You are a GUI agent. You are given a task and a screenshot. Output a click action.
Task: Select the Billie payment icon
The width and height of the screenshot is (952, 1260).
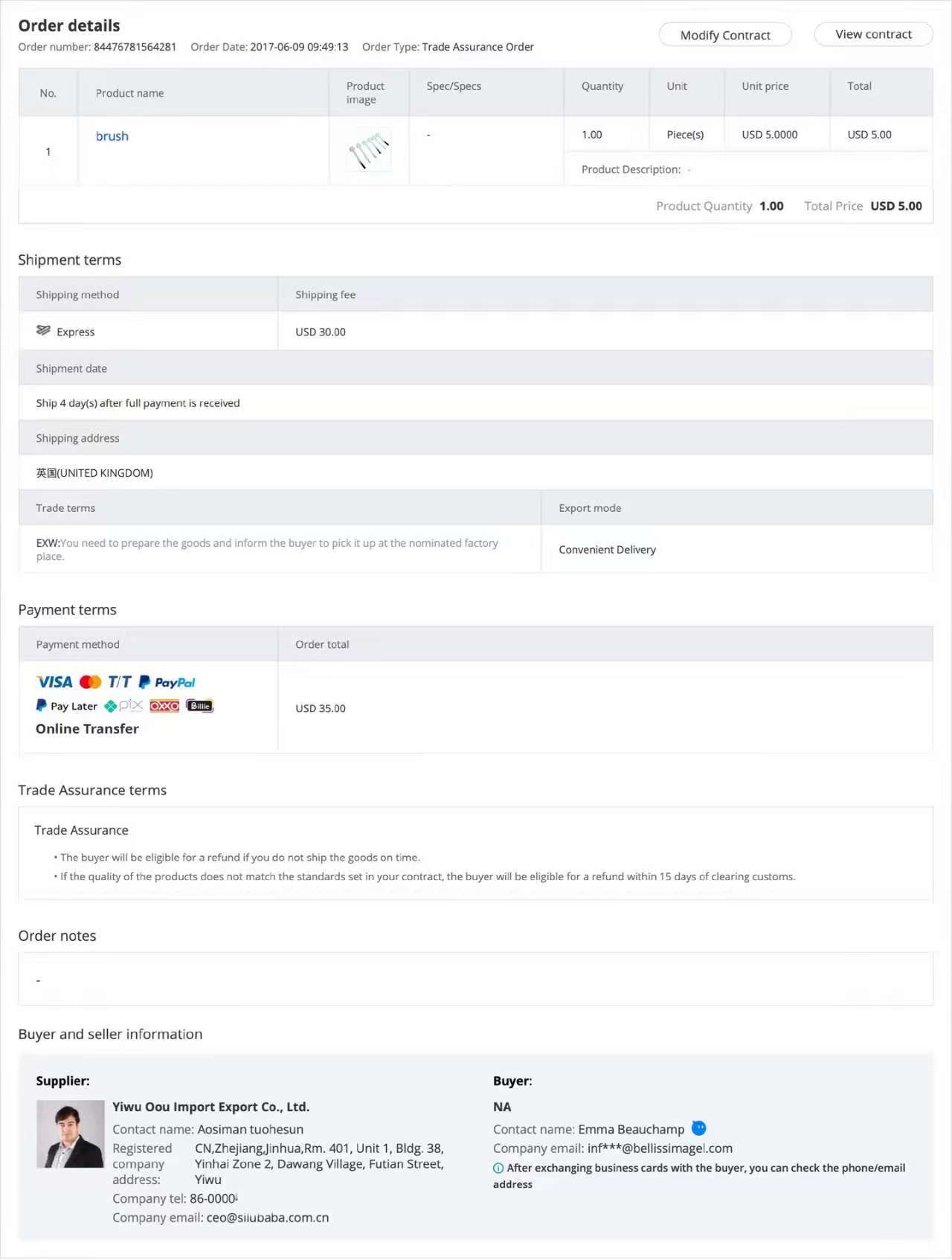click(x=199, y=705)
